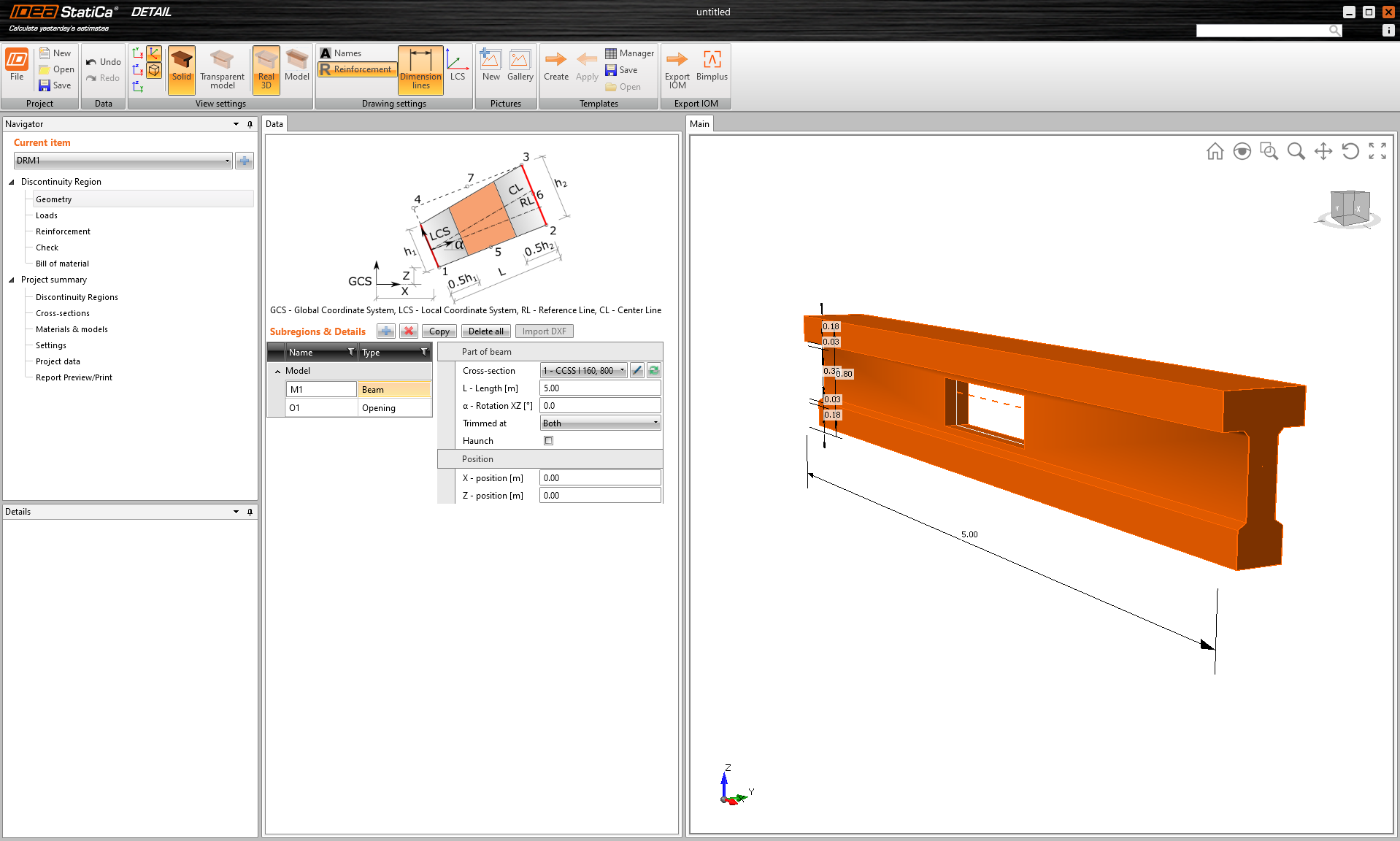Click the home view icon in 3D viewport

pos(1215,151)
